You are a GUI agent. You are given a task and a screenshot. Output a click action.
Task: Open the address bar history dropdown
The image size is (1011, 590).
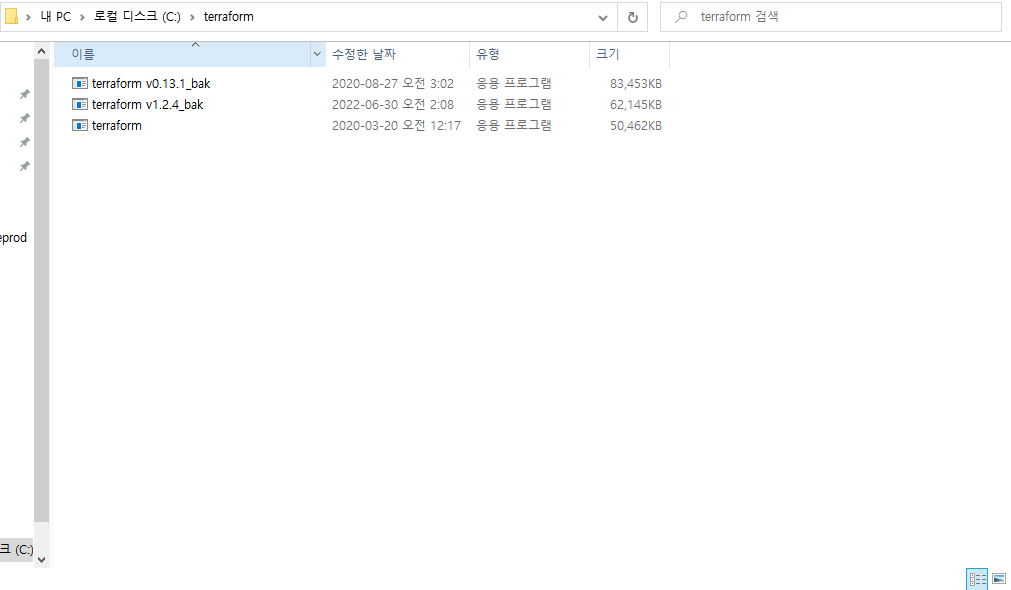point(603,17)
